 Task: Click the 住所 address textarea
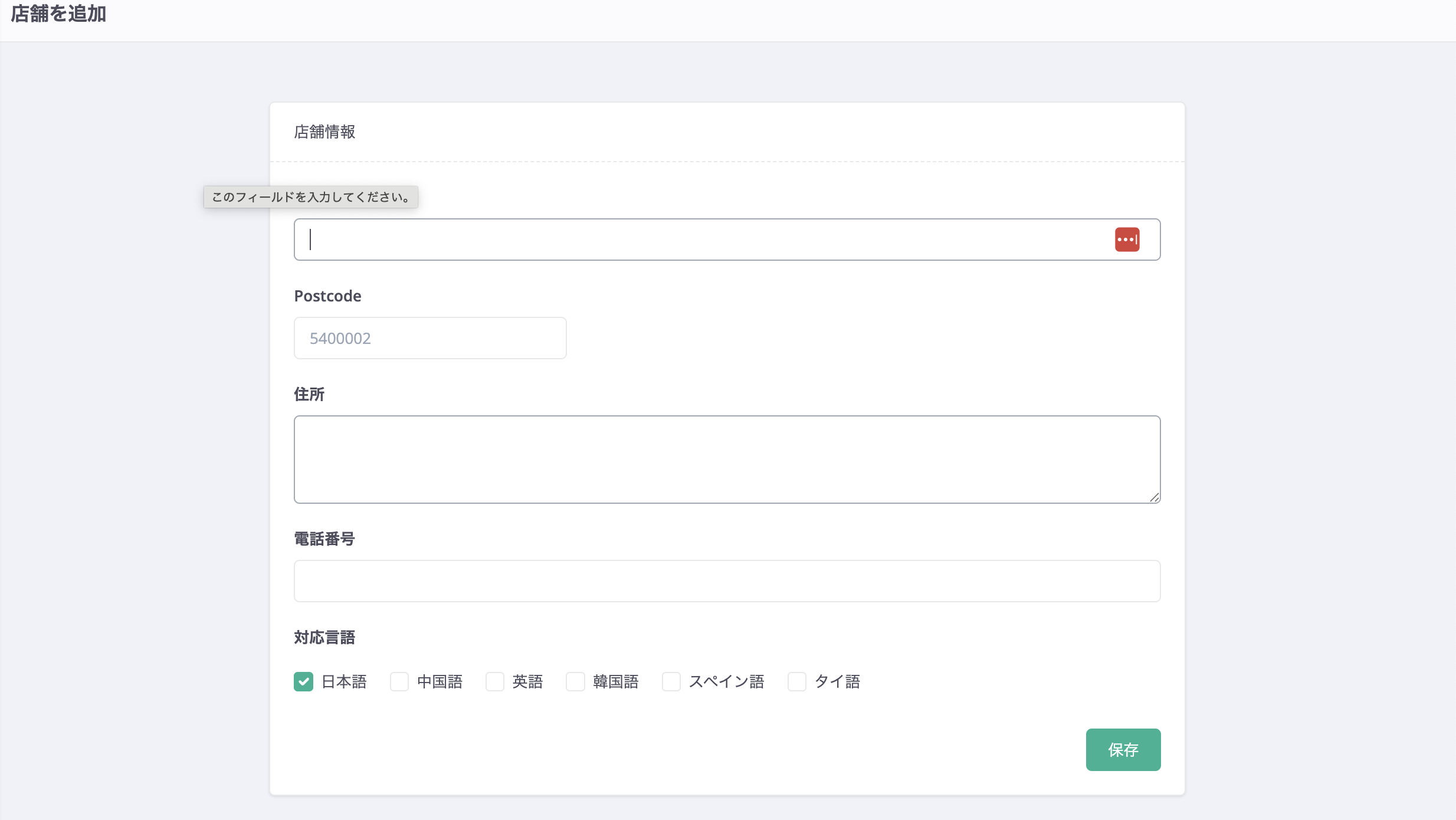point(727,460)
